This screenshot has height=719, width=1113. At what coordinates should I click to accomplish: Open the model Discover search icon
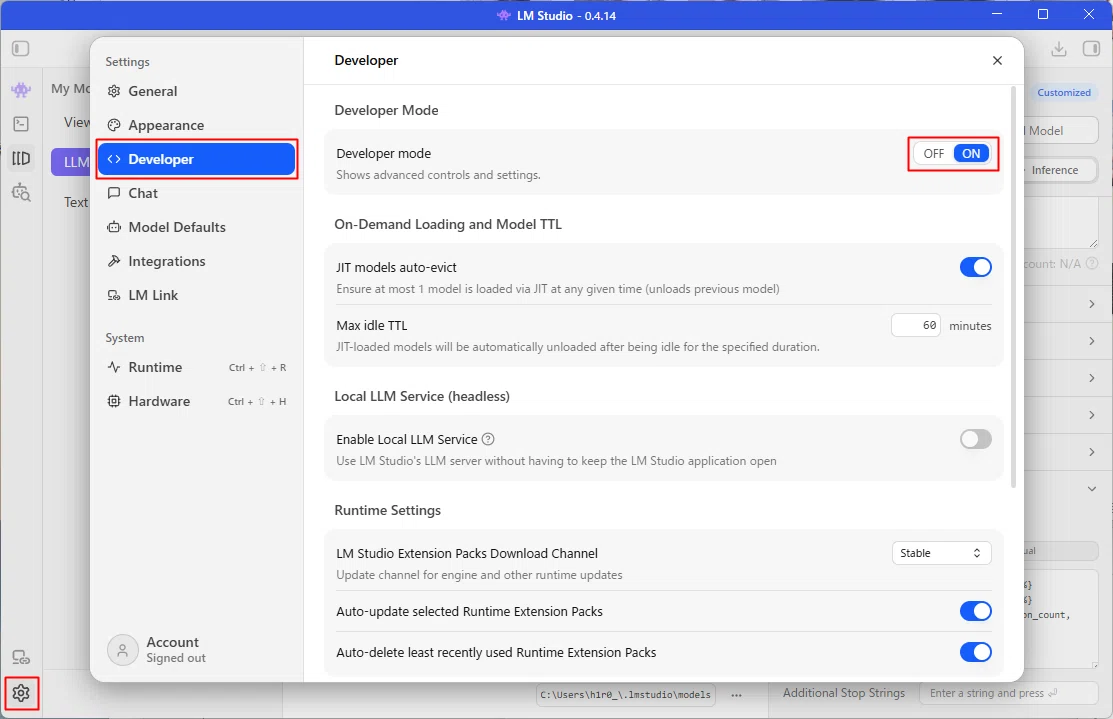click(21, 192)
